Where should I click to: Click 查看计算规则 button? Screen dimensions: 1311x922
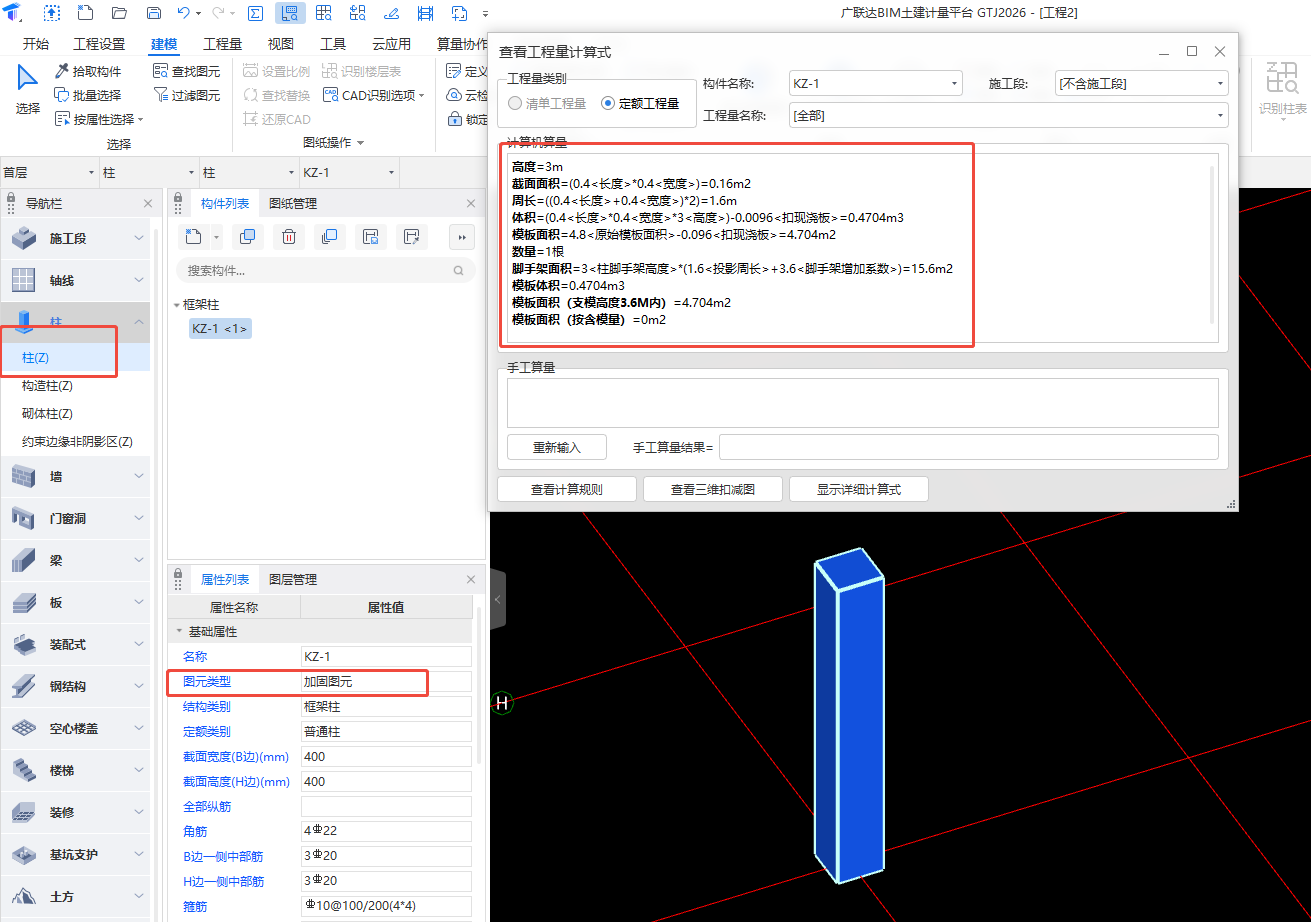click(567, 489)
